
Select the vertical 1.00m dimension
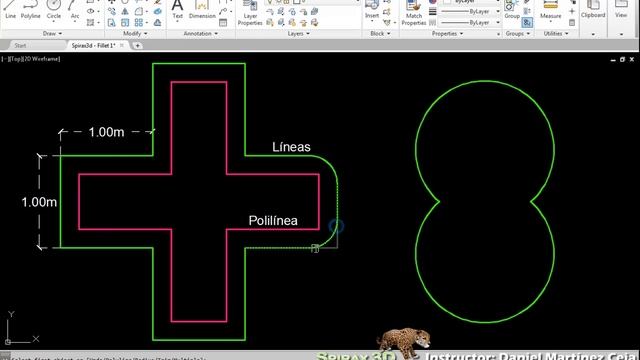click(39, 202)
